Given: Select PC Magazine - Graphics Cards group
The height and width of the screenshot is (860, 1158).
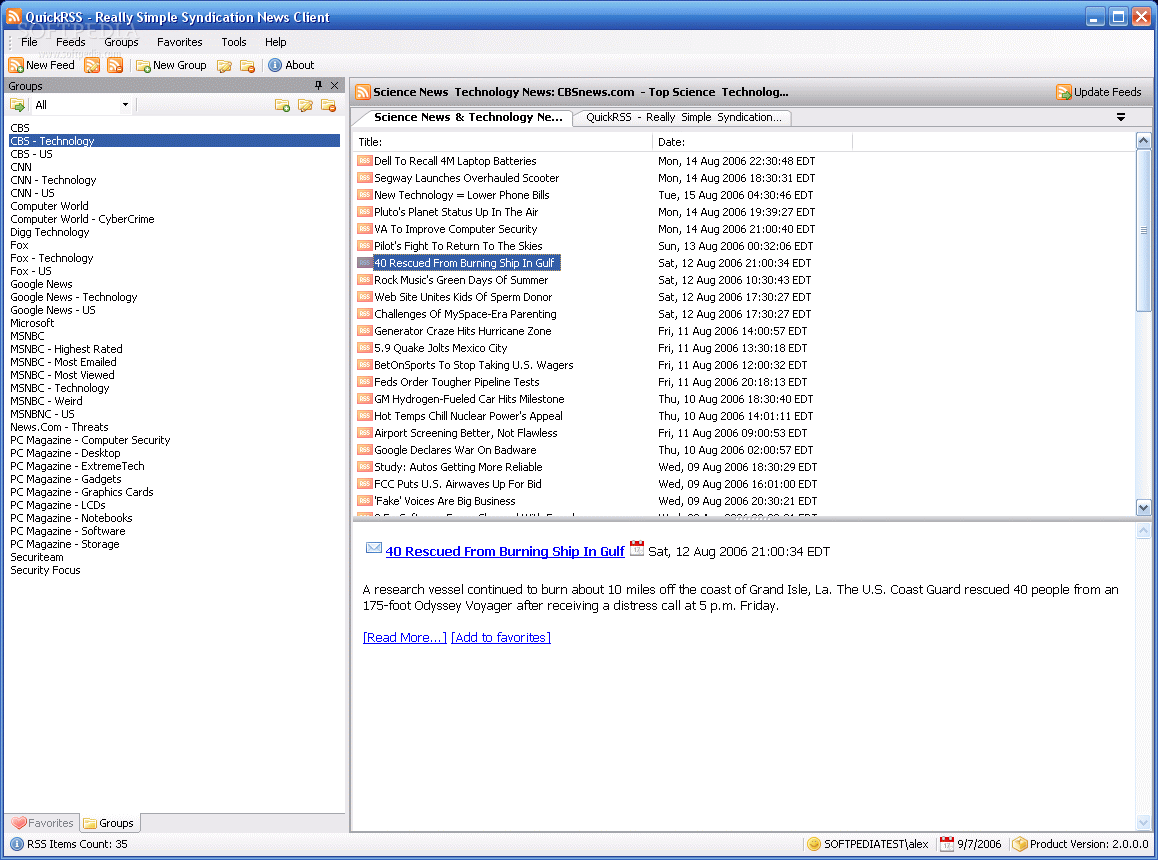Looking at the screenshot, I should [82, 492].
